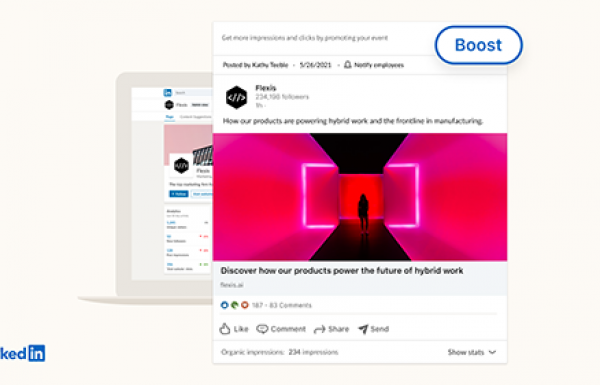This screenshot has height=385, width=600.
Task: Click the 5/26/2021 post date
Action: [x=315, y=65]
